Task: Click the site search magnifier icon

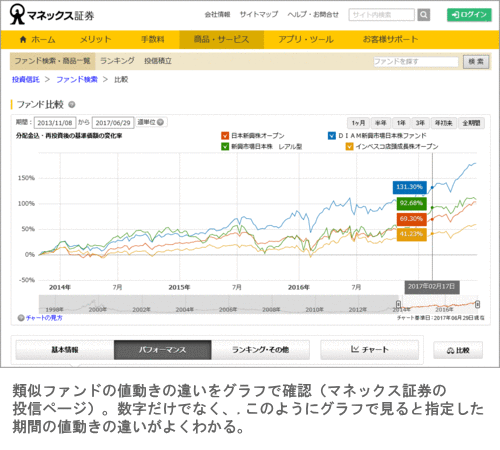Action: coord(424,15)
